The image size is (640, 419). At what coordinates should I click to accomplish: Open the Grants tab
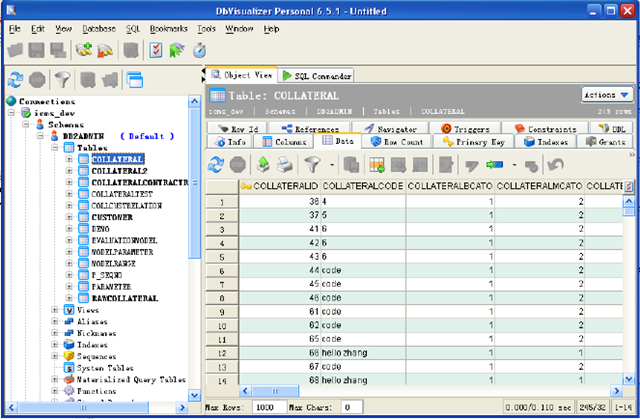coord(605,142)
